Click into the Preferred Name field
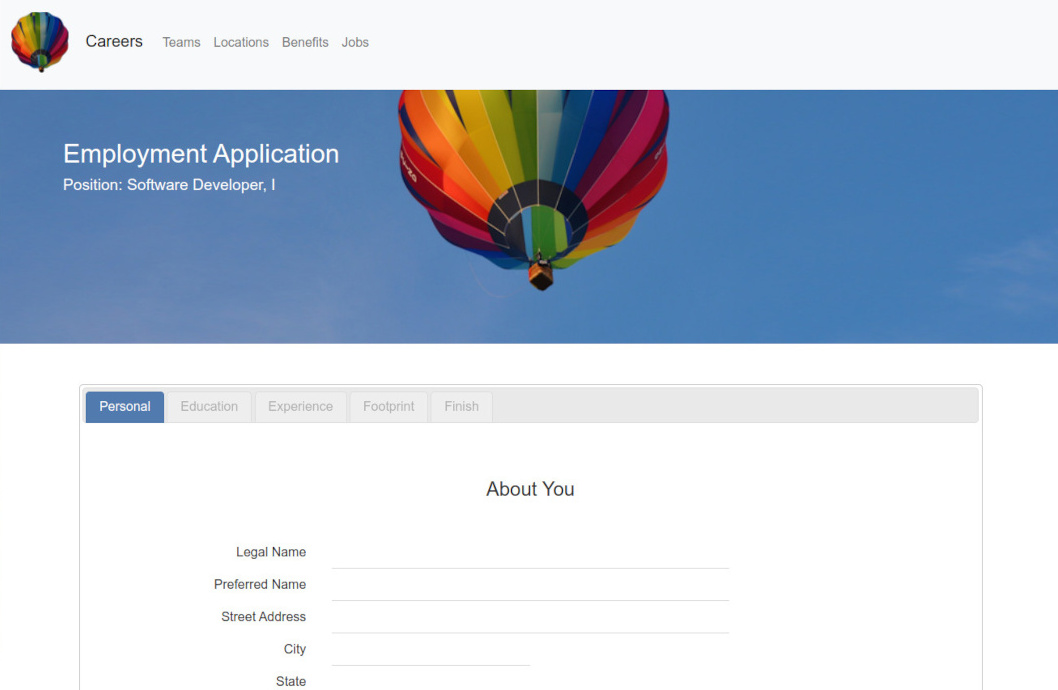This screenshot has height=690, width=1058. tap(530, 585)
